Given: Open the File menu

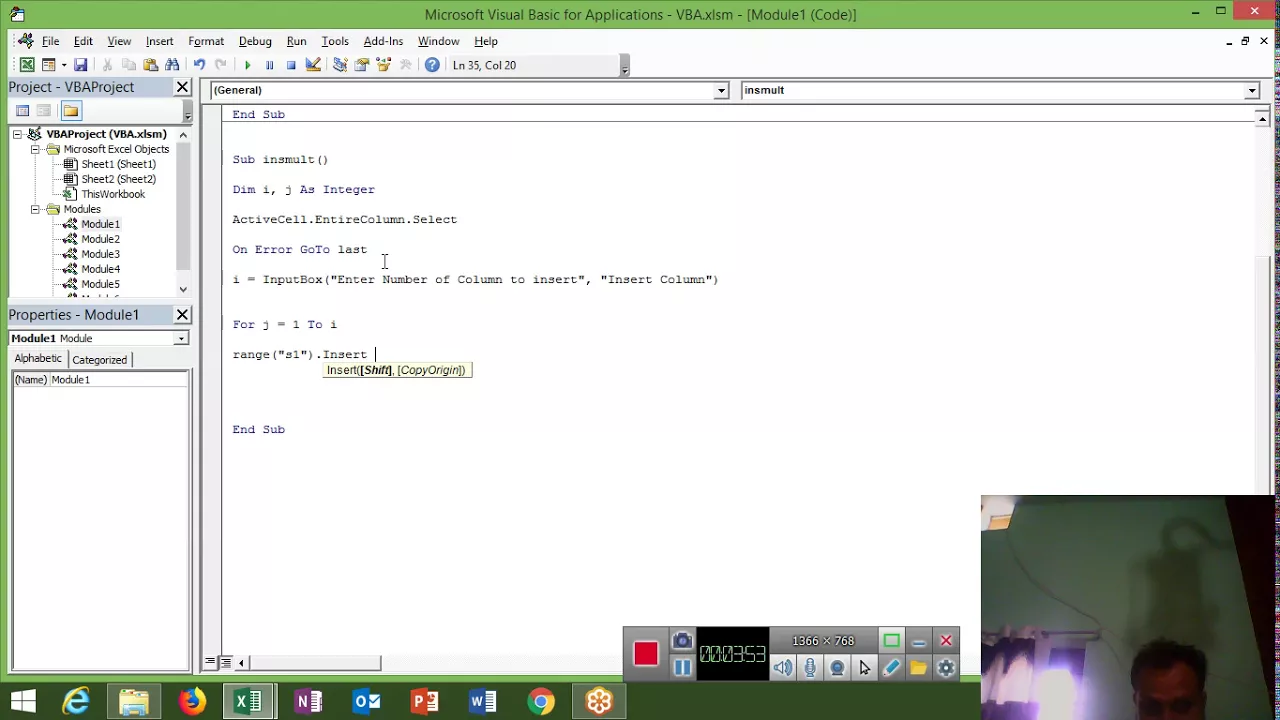Looking at the screenshot, I should tap(50, 41).
